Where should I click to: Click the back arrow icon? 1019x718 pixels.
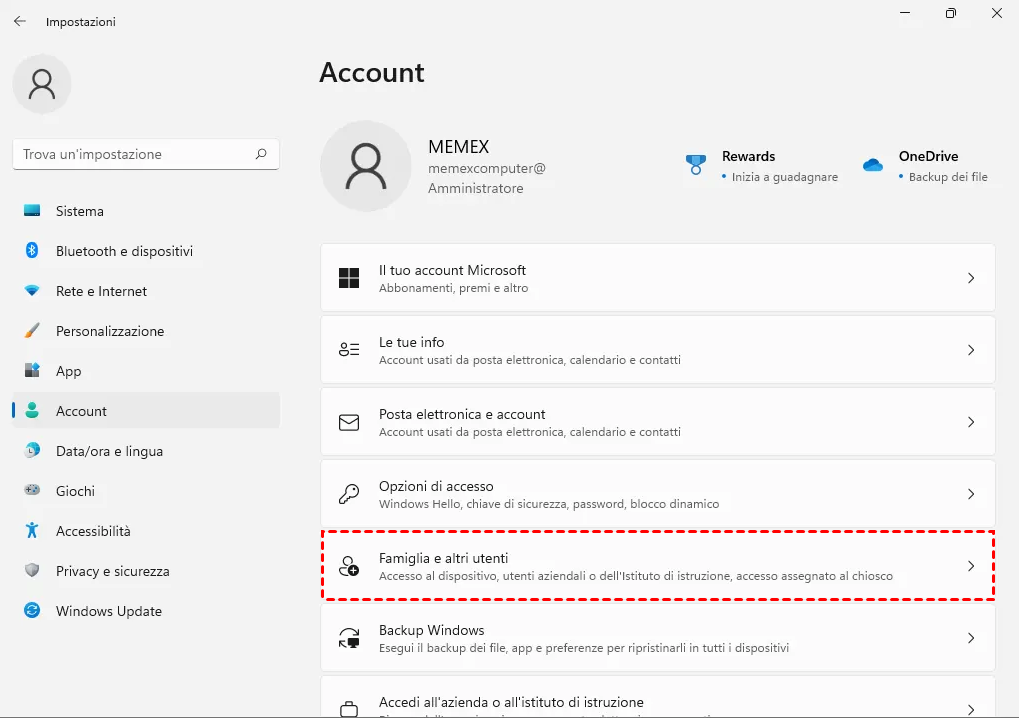pyautogui.click(x=20, y=21)
